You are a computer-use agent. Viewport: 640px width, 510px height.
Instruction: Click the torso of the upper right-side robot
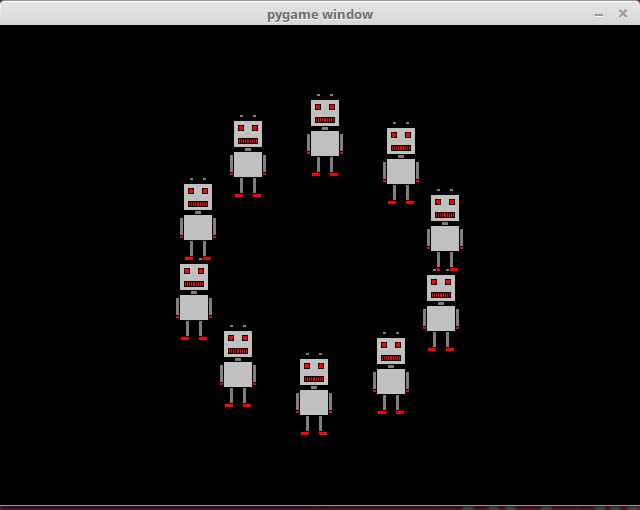445,238
